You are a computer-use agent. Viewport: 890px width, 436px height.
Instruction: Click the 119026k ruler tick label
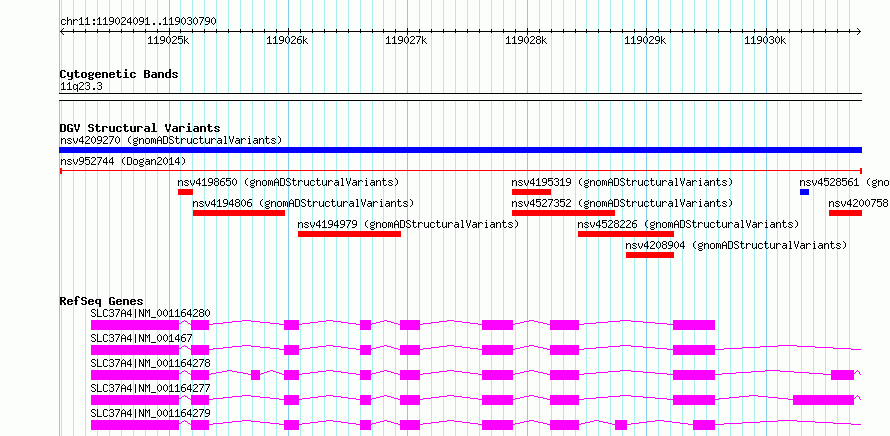[x=287, y=40]
